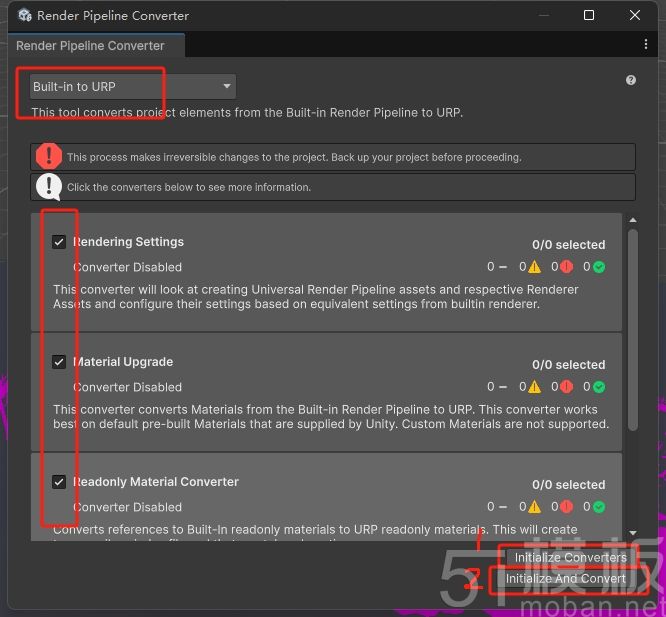Open the three-dot window options menu

(x=646, y=44)
